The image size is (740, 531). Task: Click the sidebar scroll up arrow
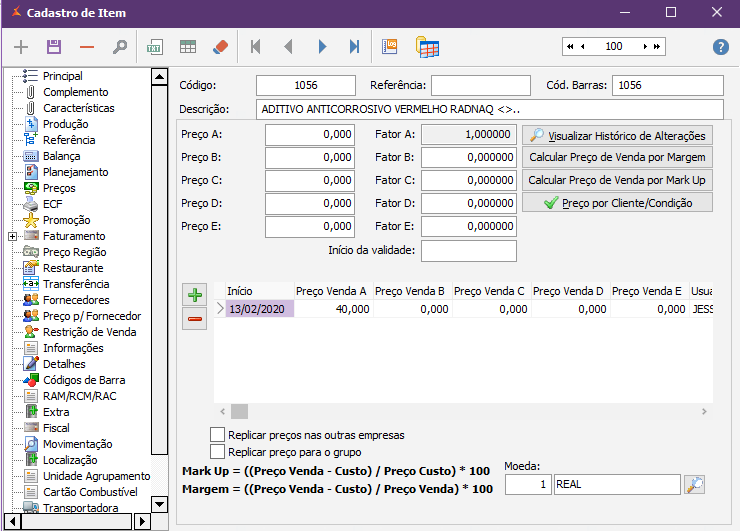160,76
